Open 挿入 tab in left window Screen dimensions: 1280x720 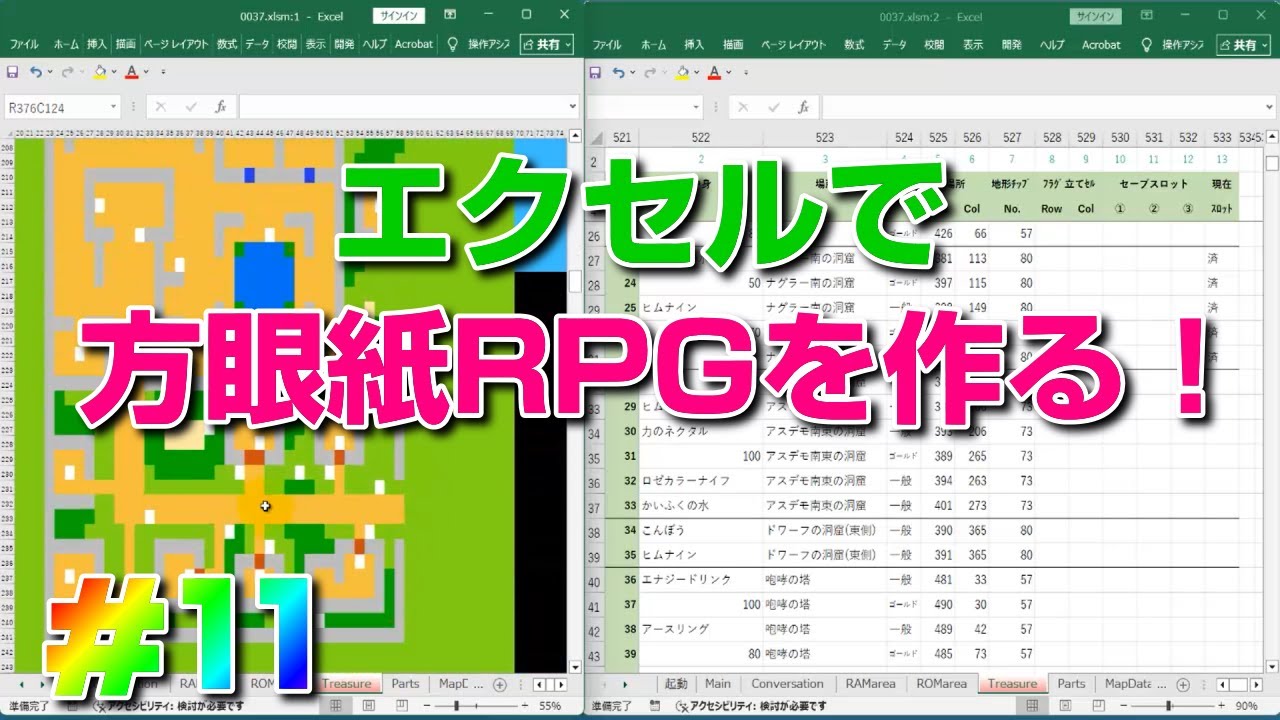[x=97, y=44]
